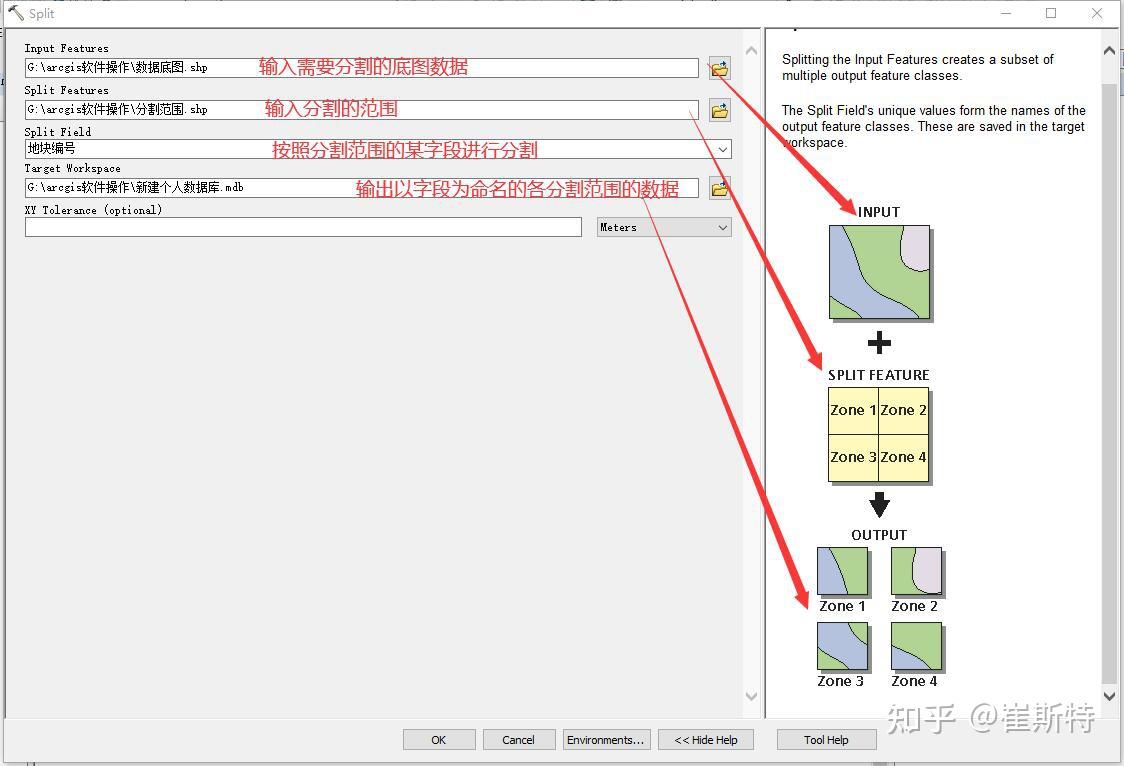Click the hammer tool icon in the title bar

pyautogui.click(x=14, y=14)
